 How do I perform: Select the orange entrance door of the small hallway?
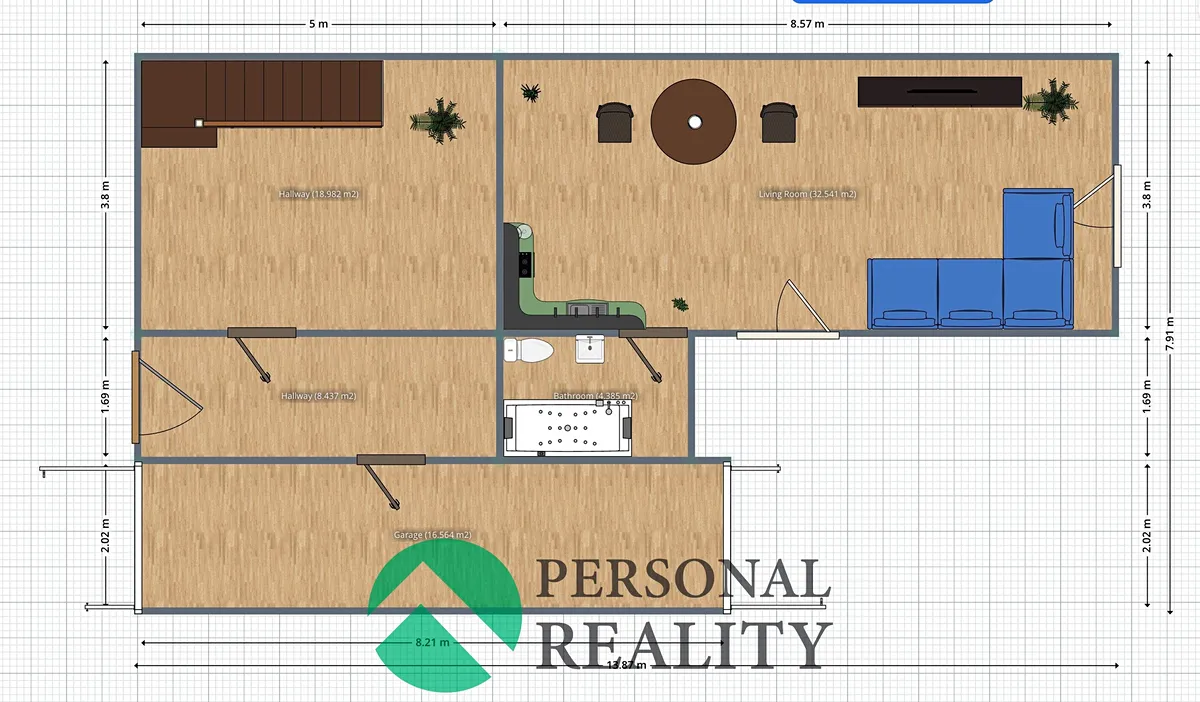(136, 396)
